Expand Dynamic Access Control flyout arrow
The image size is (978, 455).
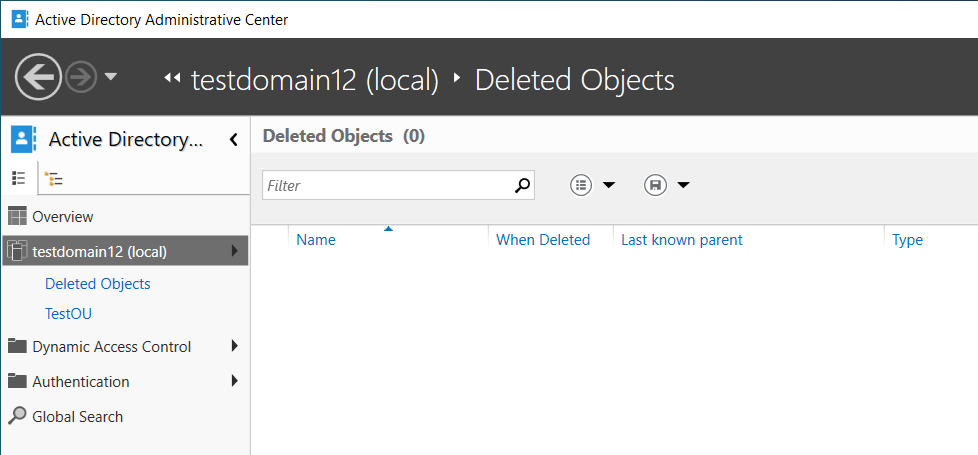(x=235, y=345)
